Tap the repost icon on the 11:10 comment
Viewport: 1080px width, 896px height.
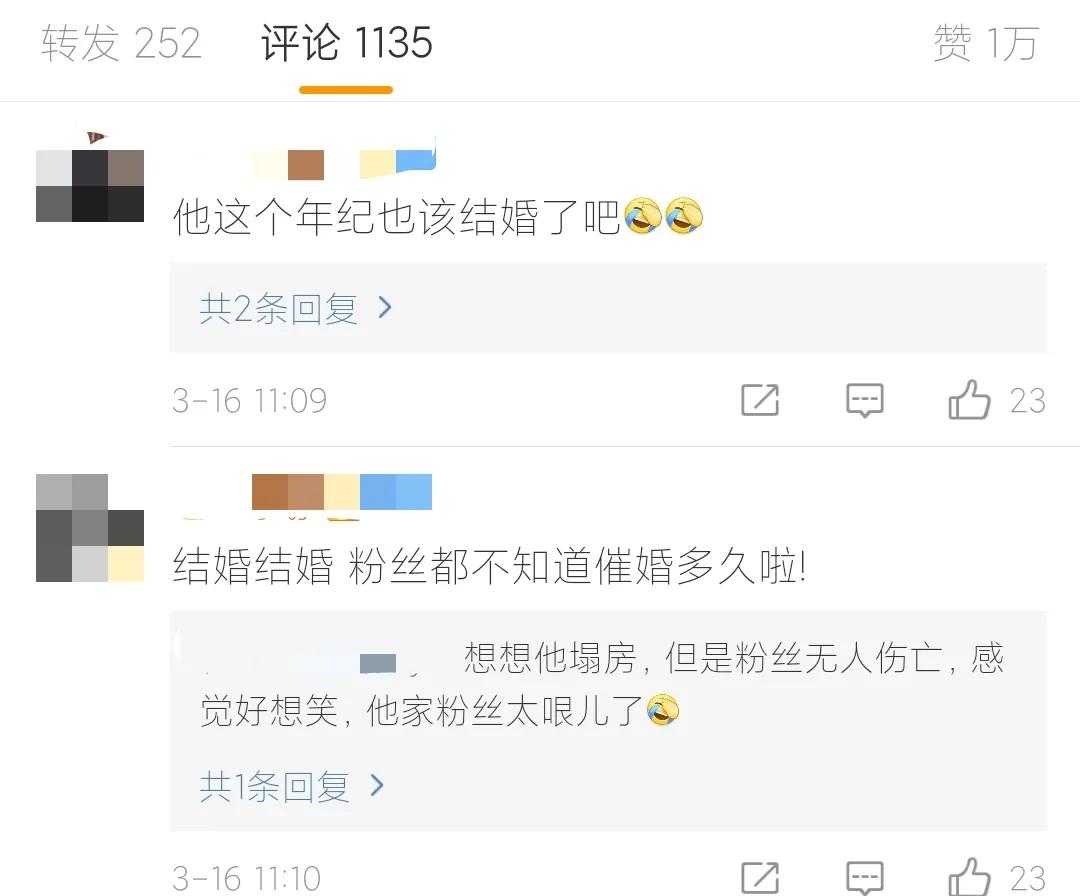[x=760, y=877]
